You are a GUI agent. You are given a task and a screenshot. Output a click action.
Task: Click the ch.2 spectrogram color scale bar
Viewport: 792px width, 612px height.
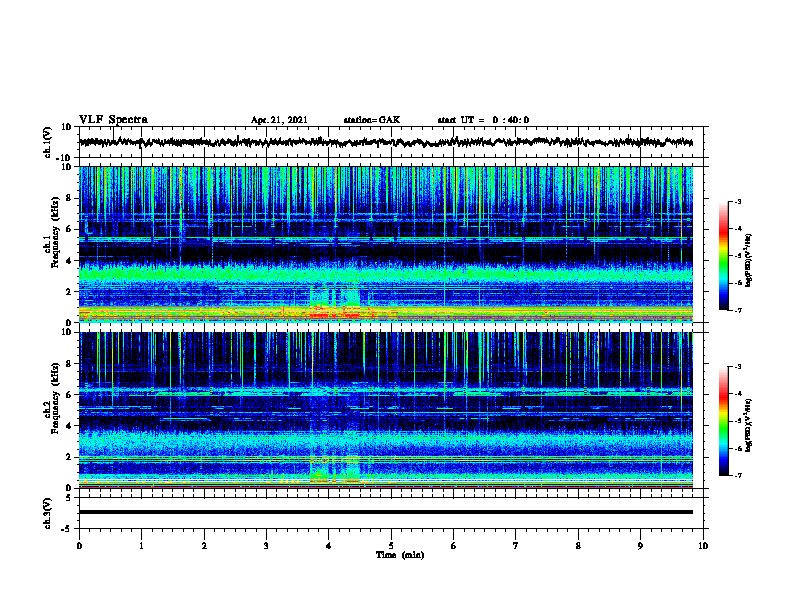pyautogui.click(x=723, y=421)
